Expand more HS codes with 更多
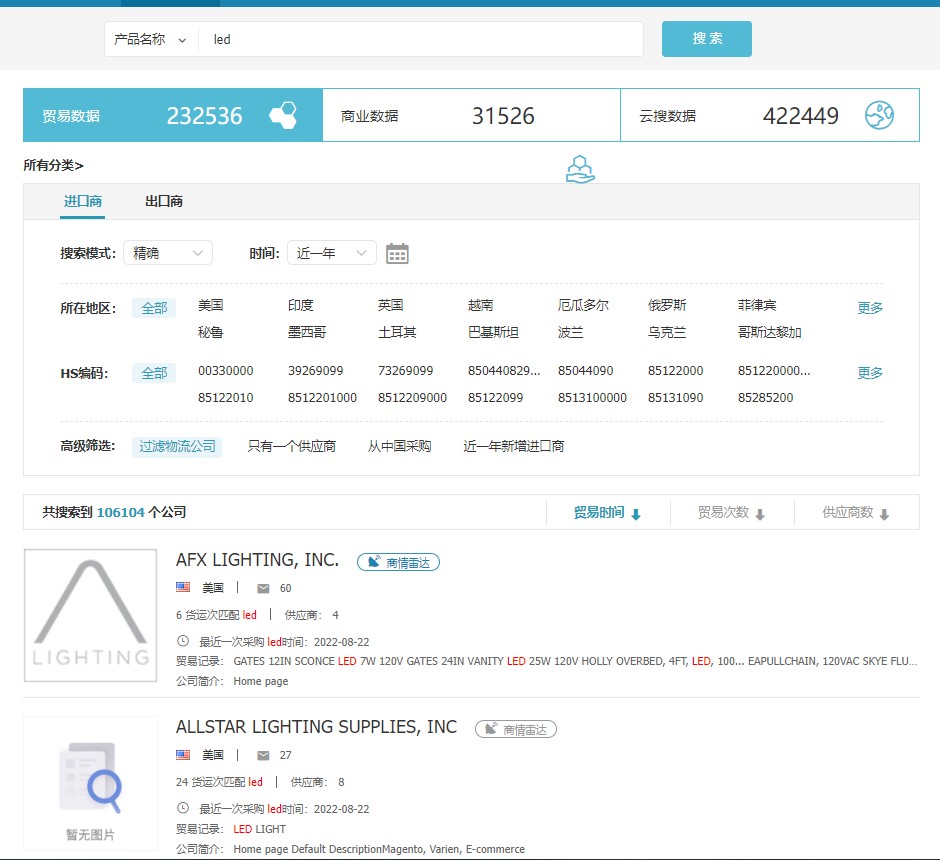Viewport: 940px width, 860px height. point(870,373)
